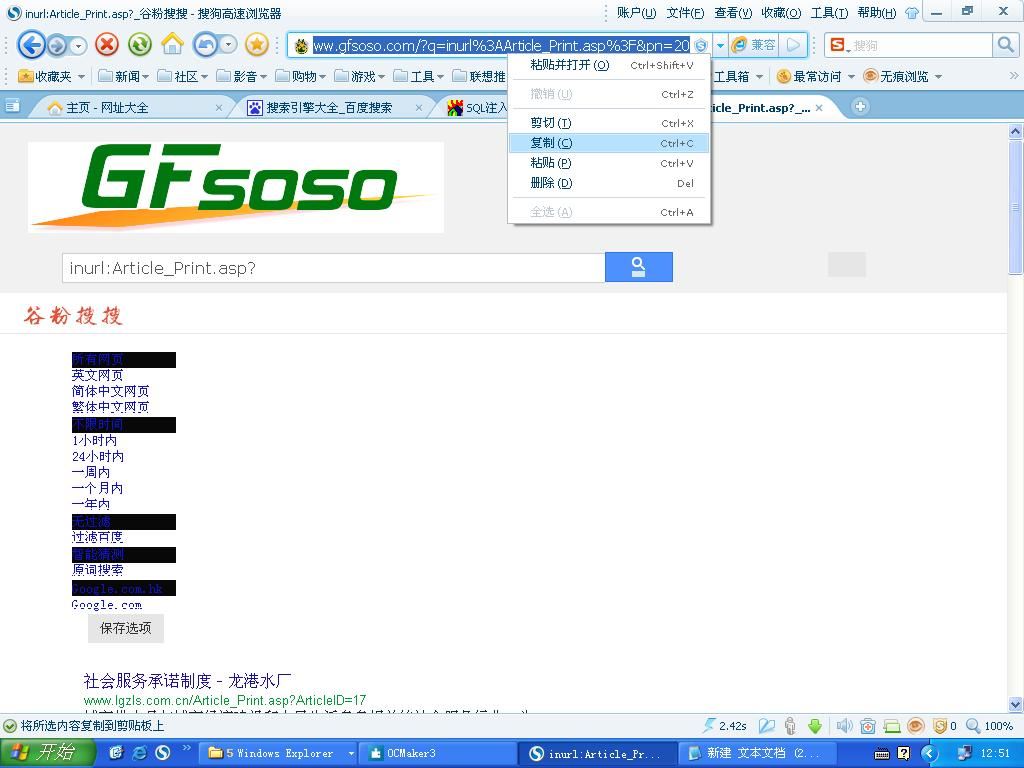Open dropdown arrow beside forward button
The width and height of the screenshot is (1024, 768).
[x=78, y=46]
